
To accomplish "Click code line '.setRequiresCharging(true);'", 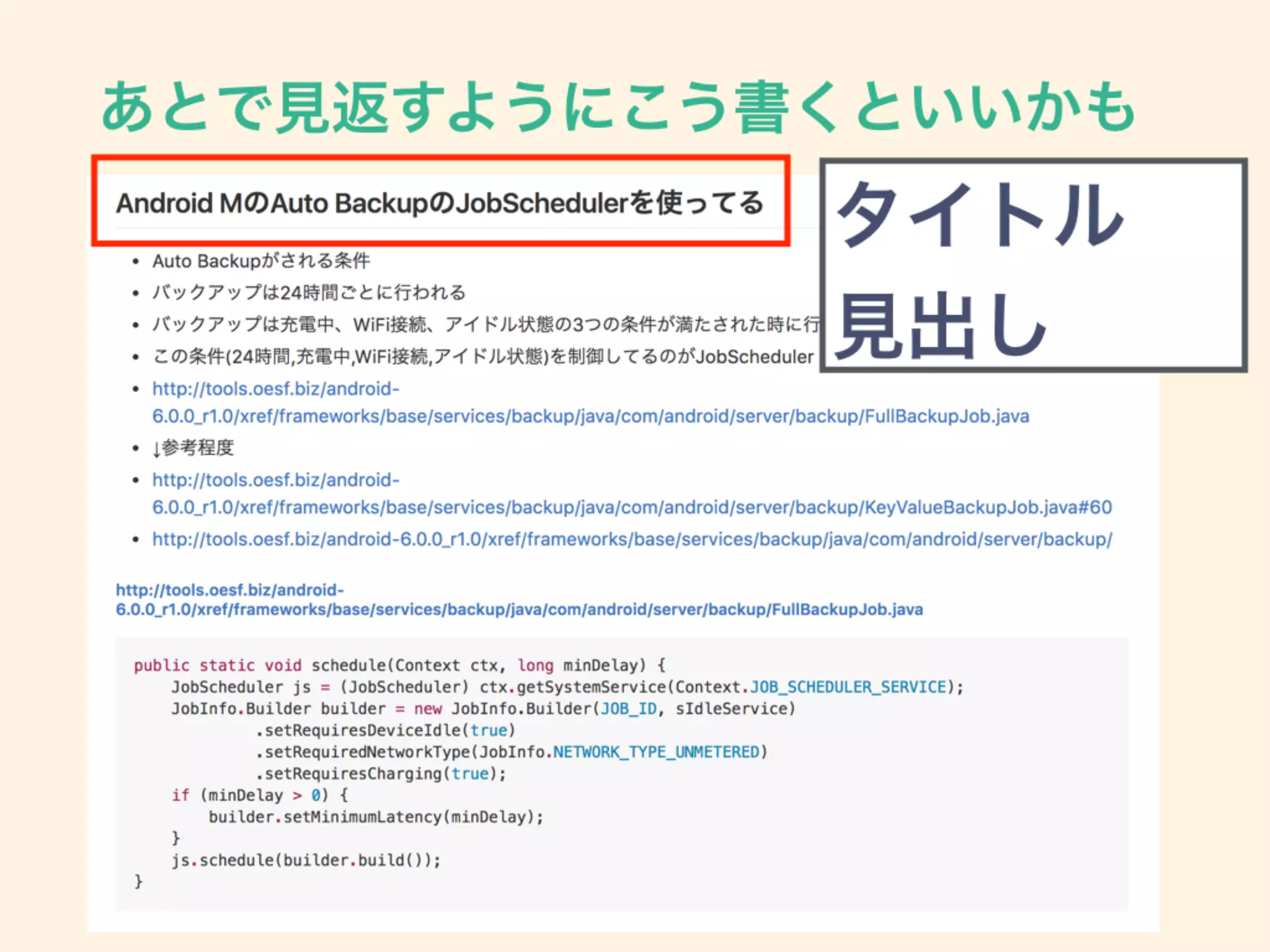I will [381, 774].
